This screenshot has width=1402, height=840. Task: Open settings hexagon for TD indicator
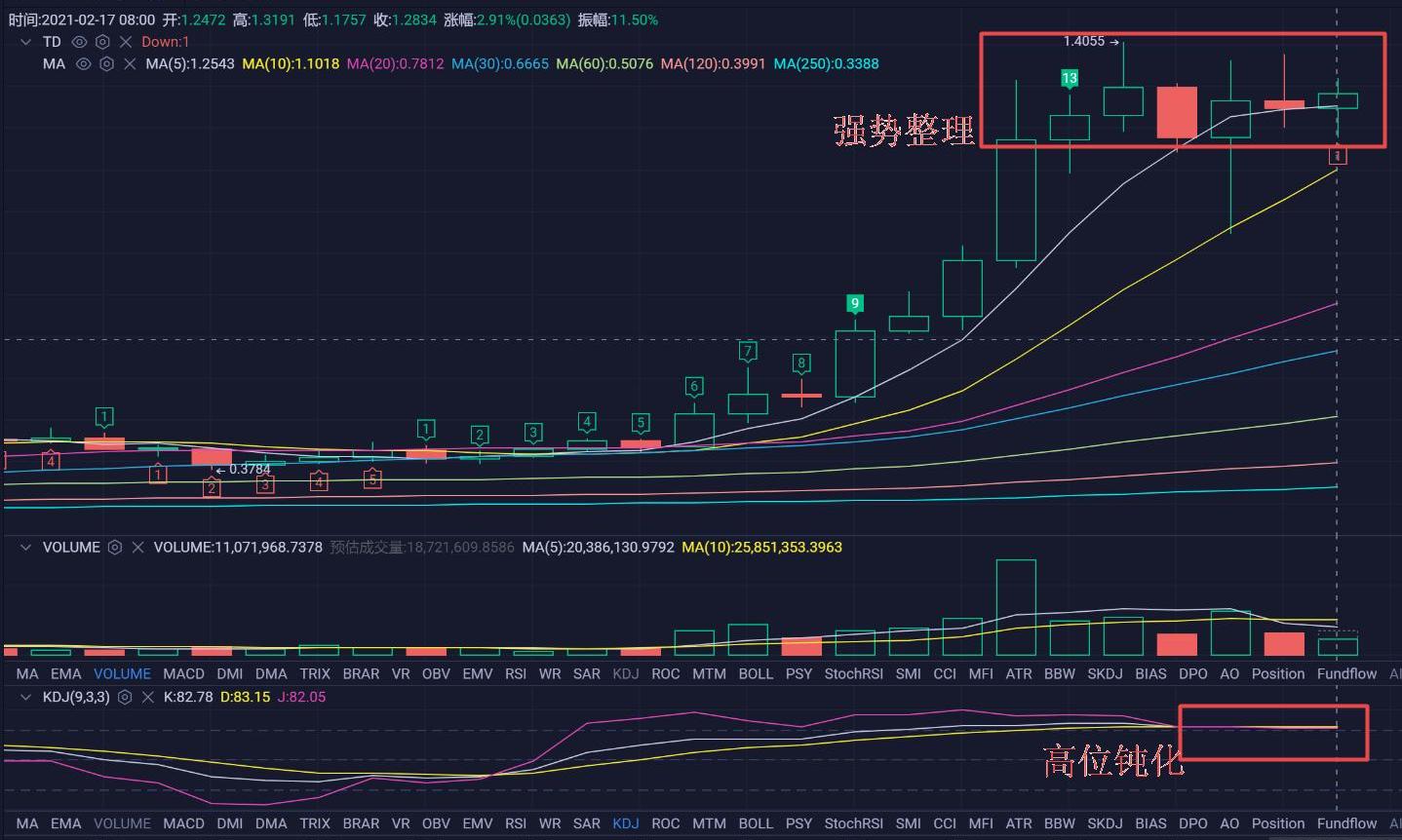(102, 42)
